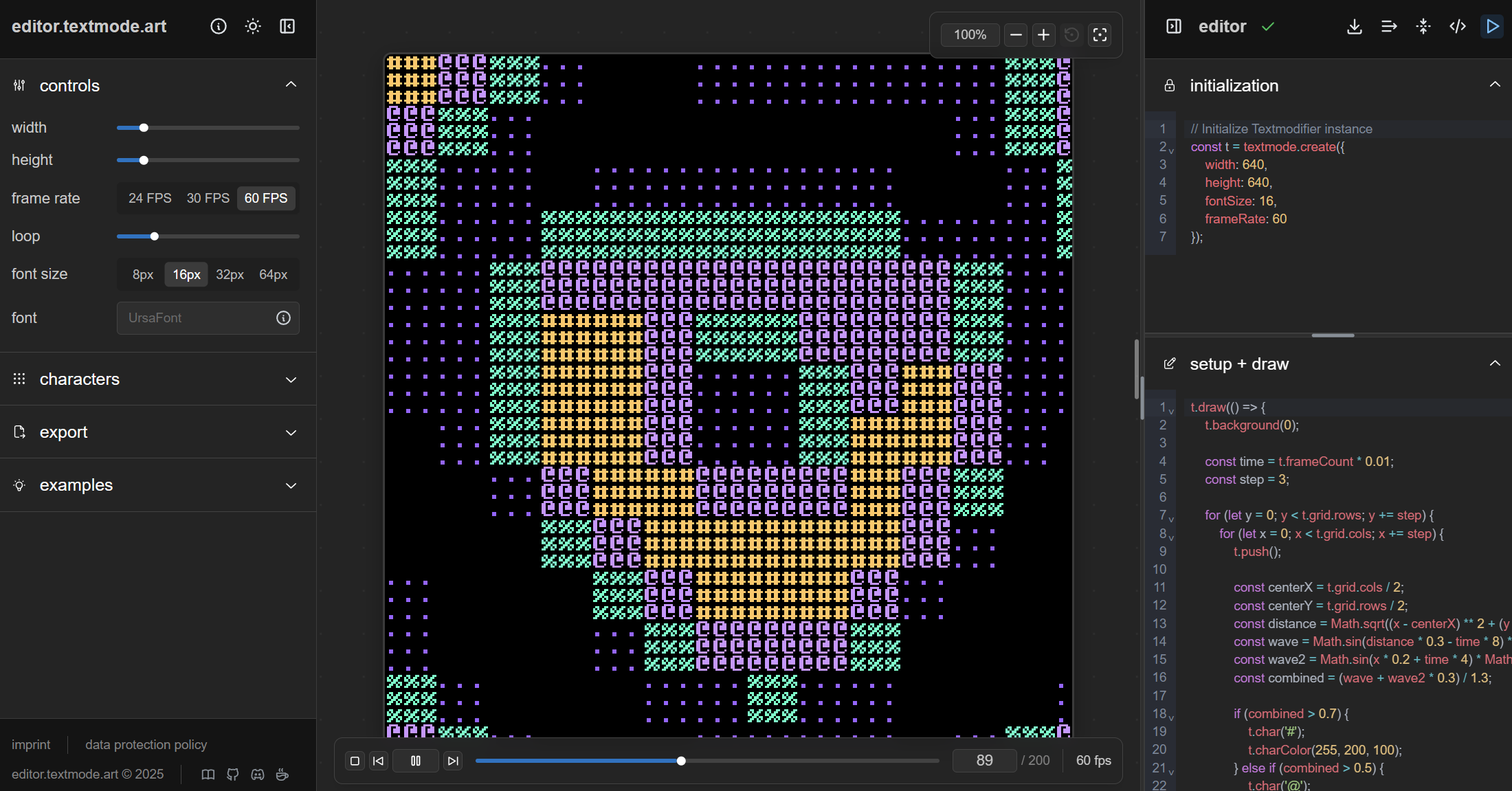Select the 30 FPS frame rate option
The width and height of the screenshot is (1512, 791).
[207, 198]
